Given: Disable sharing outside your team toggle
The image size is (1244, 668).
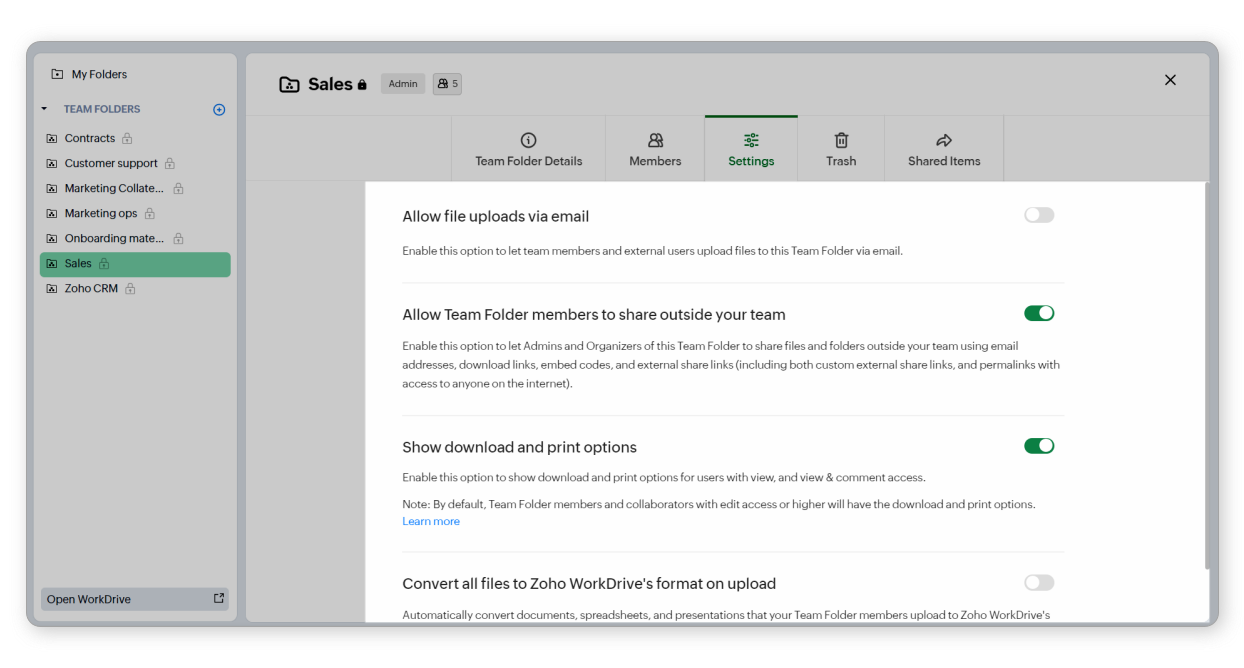Looking at the screenshot, I should [x=1038, y=313].
